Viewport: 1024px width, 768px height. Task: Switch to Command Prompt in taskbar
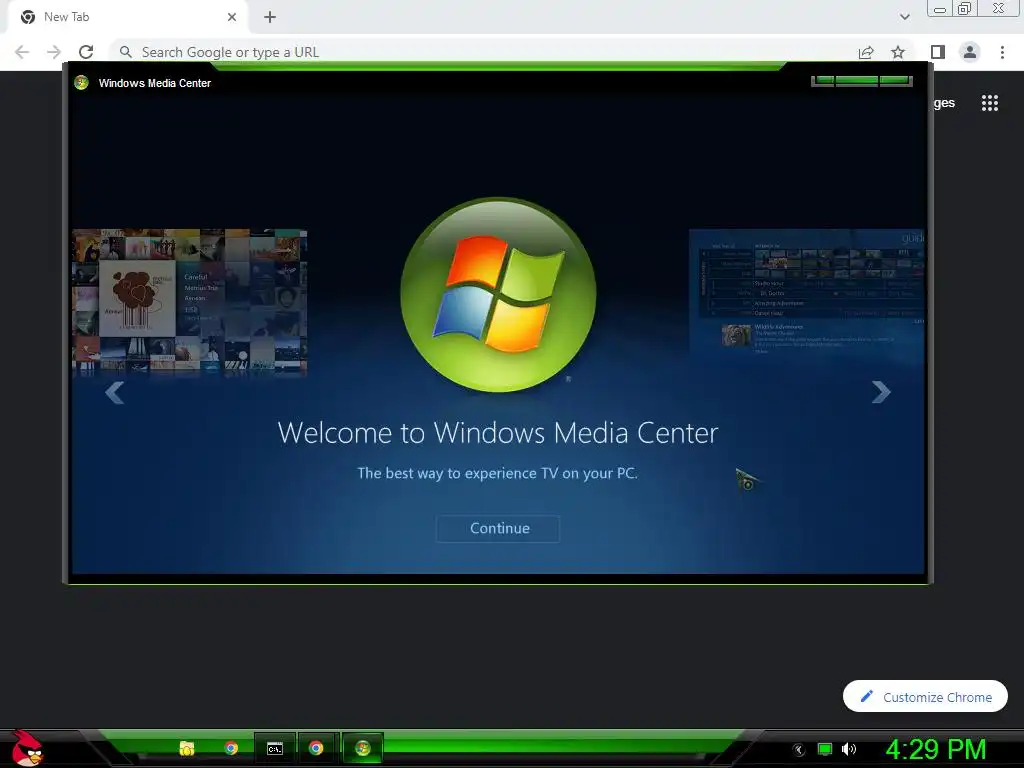(x=275, y=748)
